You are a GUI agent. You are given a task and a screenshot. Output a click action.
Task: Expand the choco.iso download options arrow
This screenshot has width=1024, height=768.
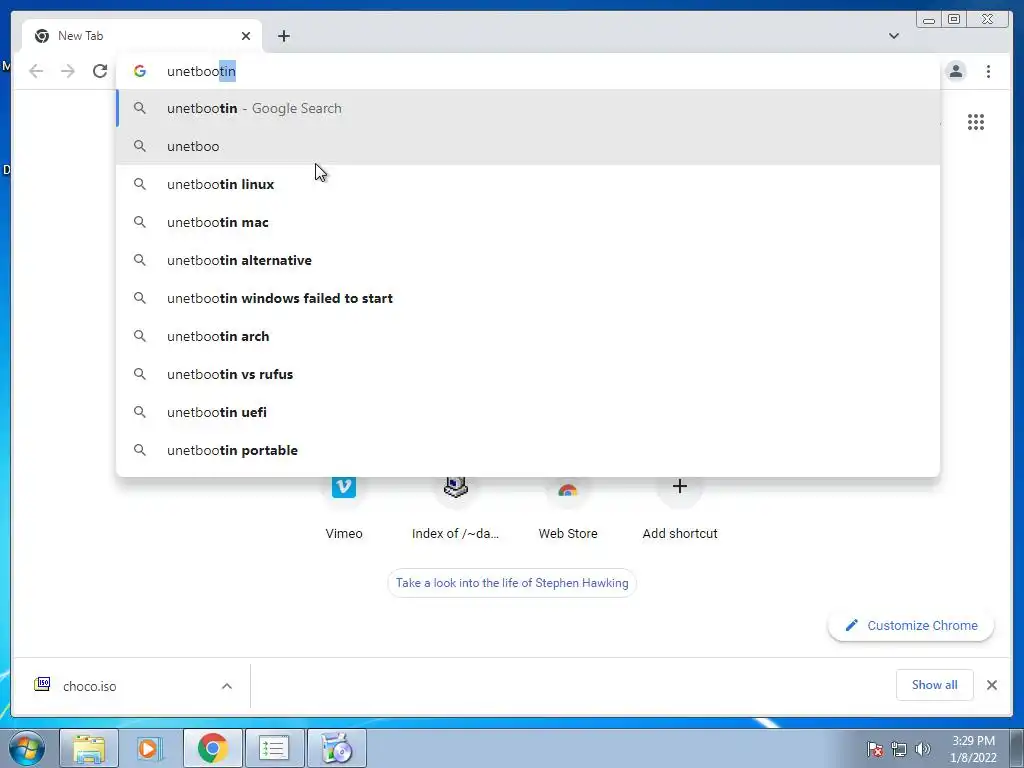[227, 686]
